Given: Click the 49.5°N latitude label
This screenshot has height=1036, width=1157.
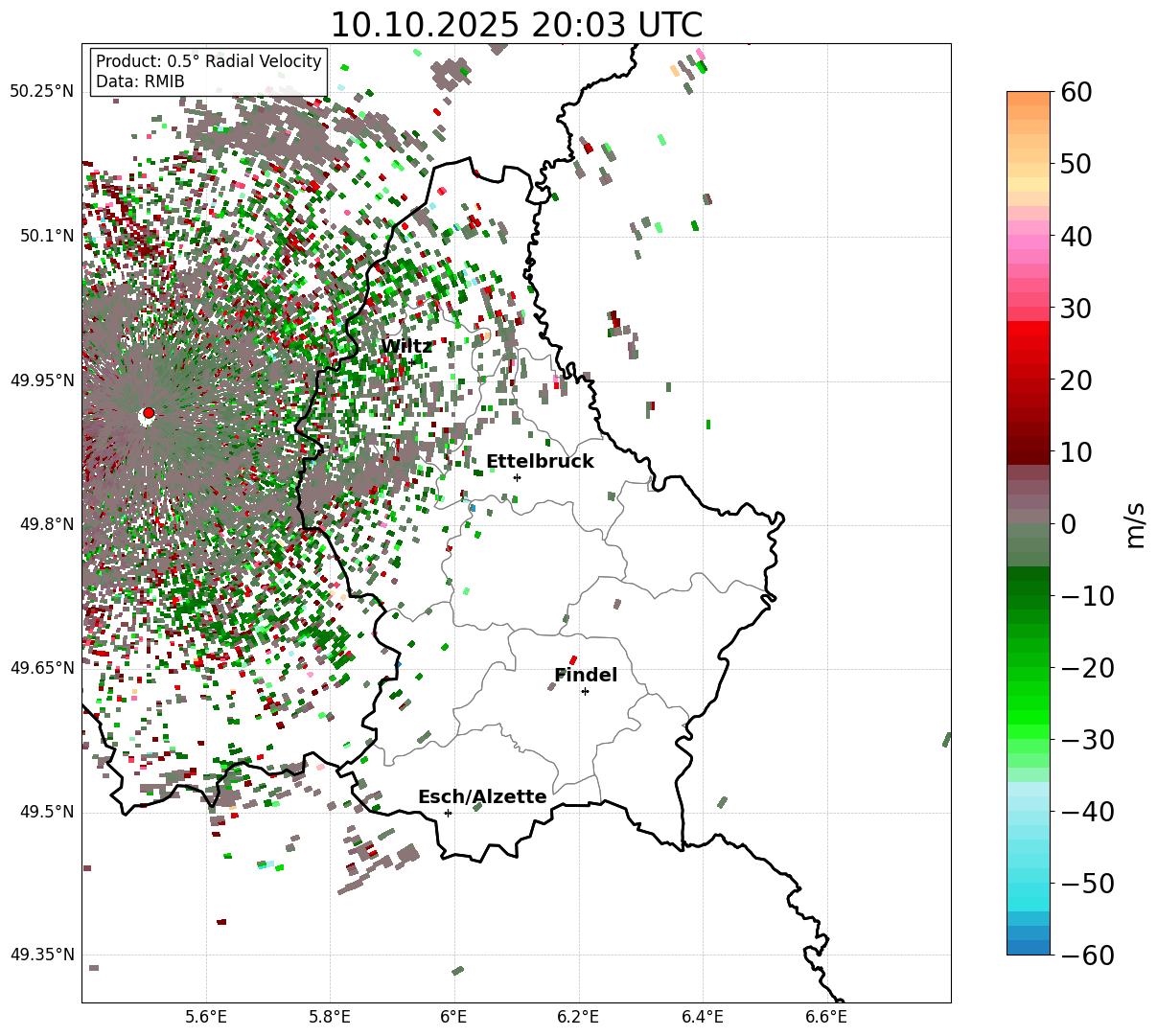Looking at the screenshot, I should click(x=47, y=812).
